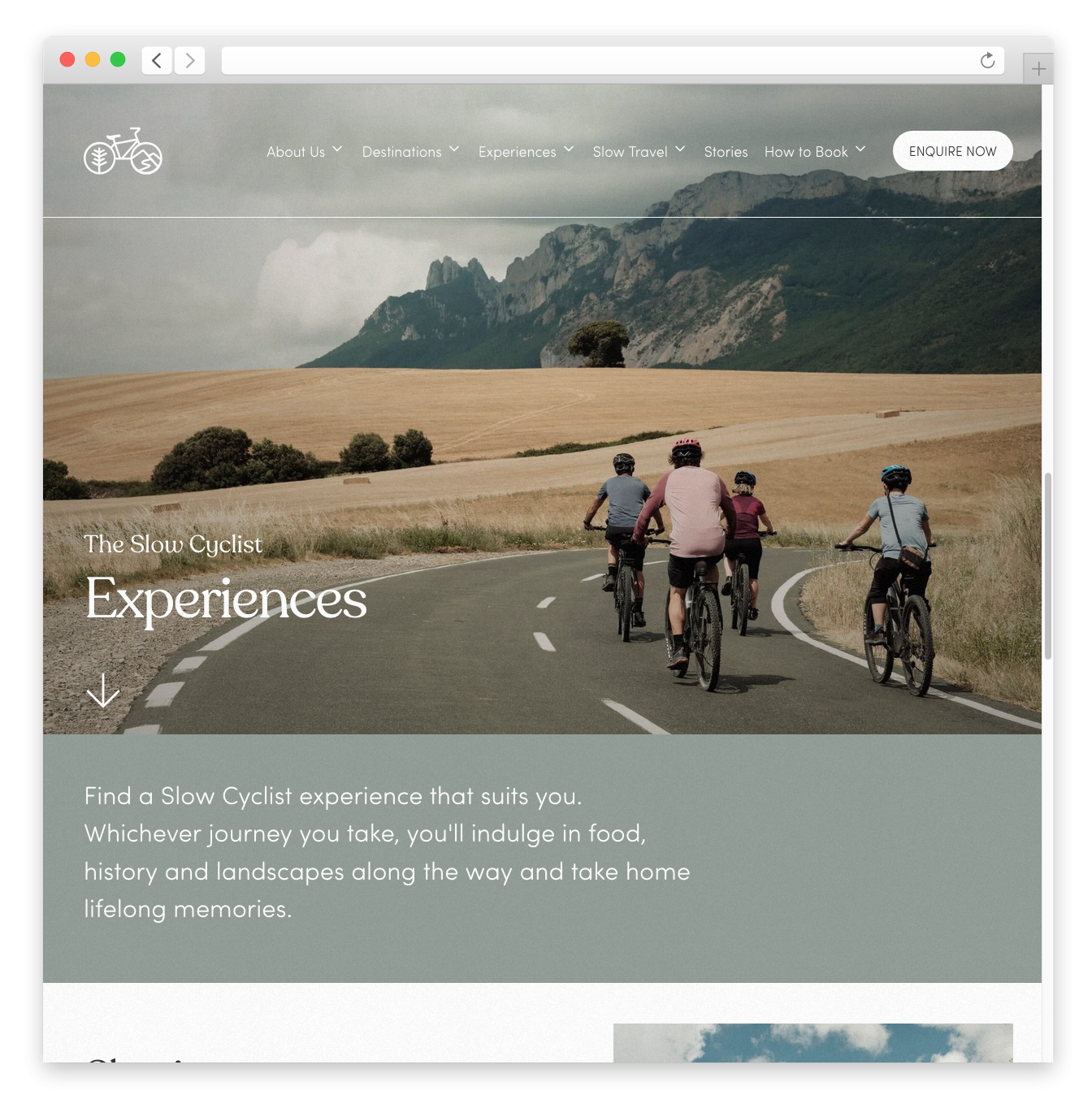
Task: Click the browser address bar
Action: (x=597, y=61)
